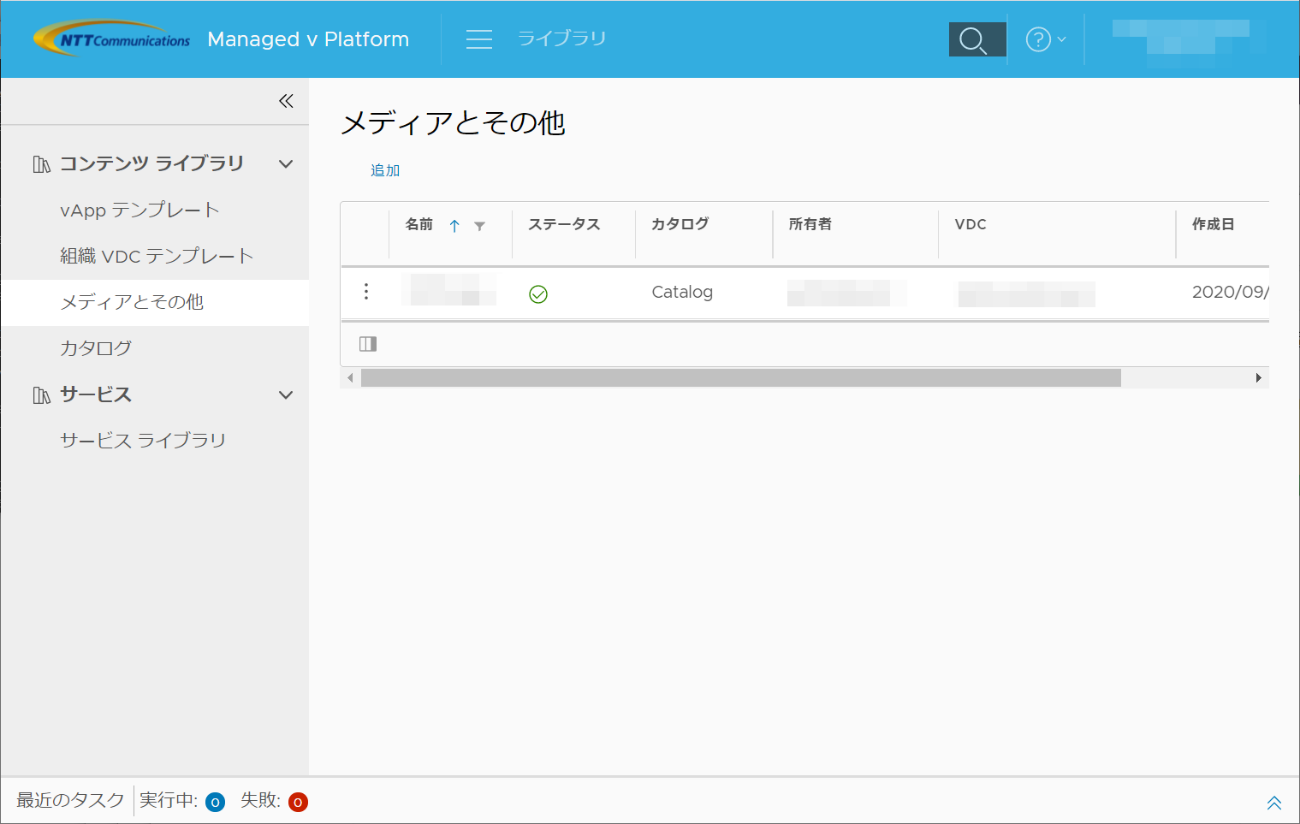
Task: Click the 追加 link
Action: point(385,170)
